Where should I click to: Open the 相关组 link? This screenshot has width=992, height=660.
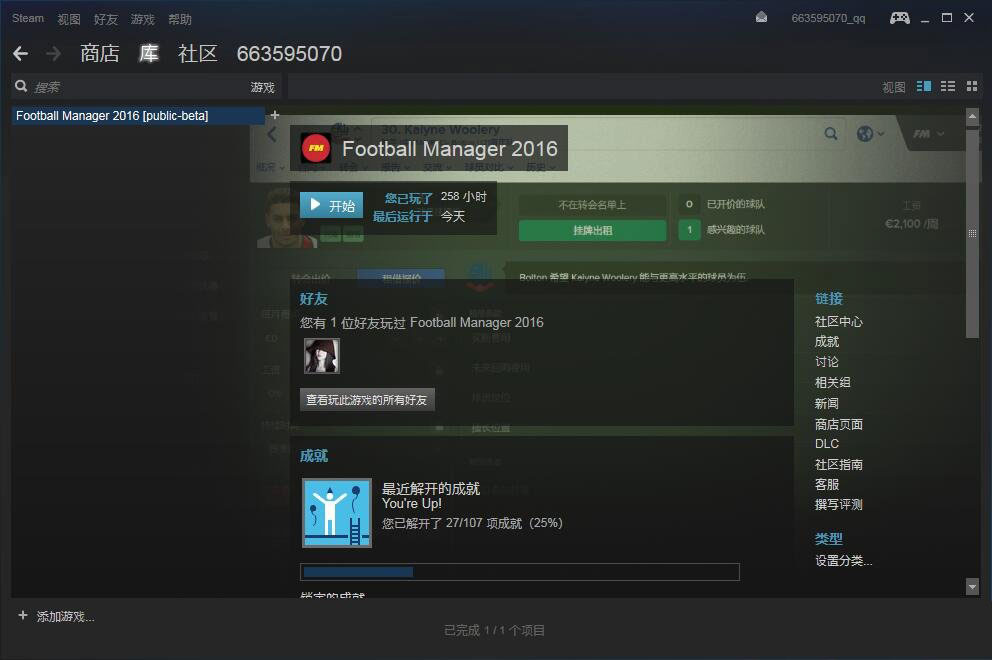pos(833,382)
